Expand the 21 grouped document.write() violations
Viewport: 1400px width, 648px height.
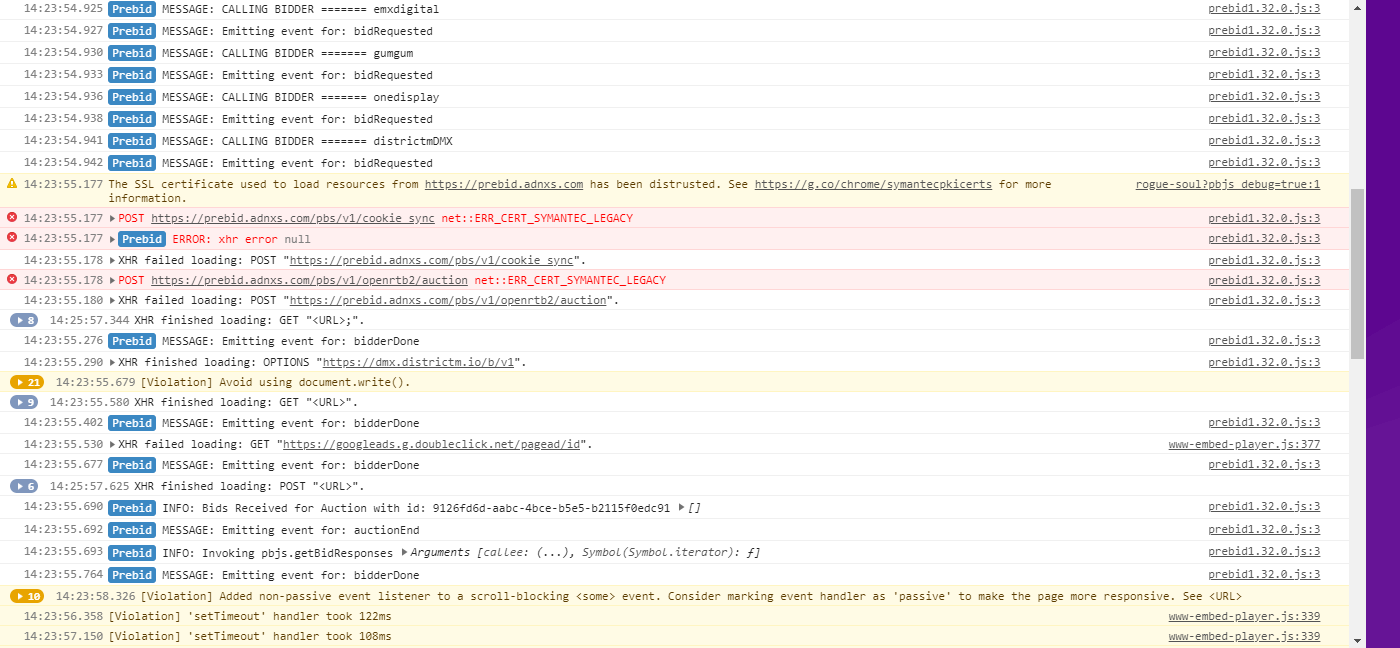coord(27,382)
